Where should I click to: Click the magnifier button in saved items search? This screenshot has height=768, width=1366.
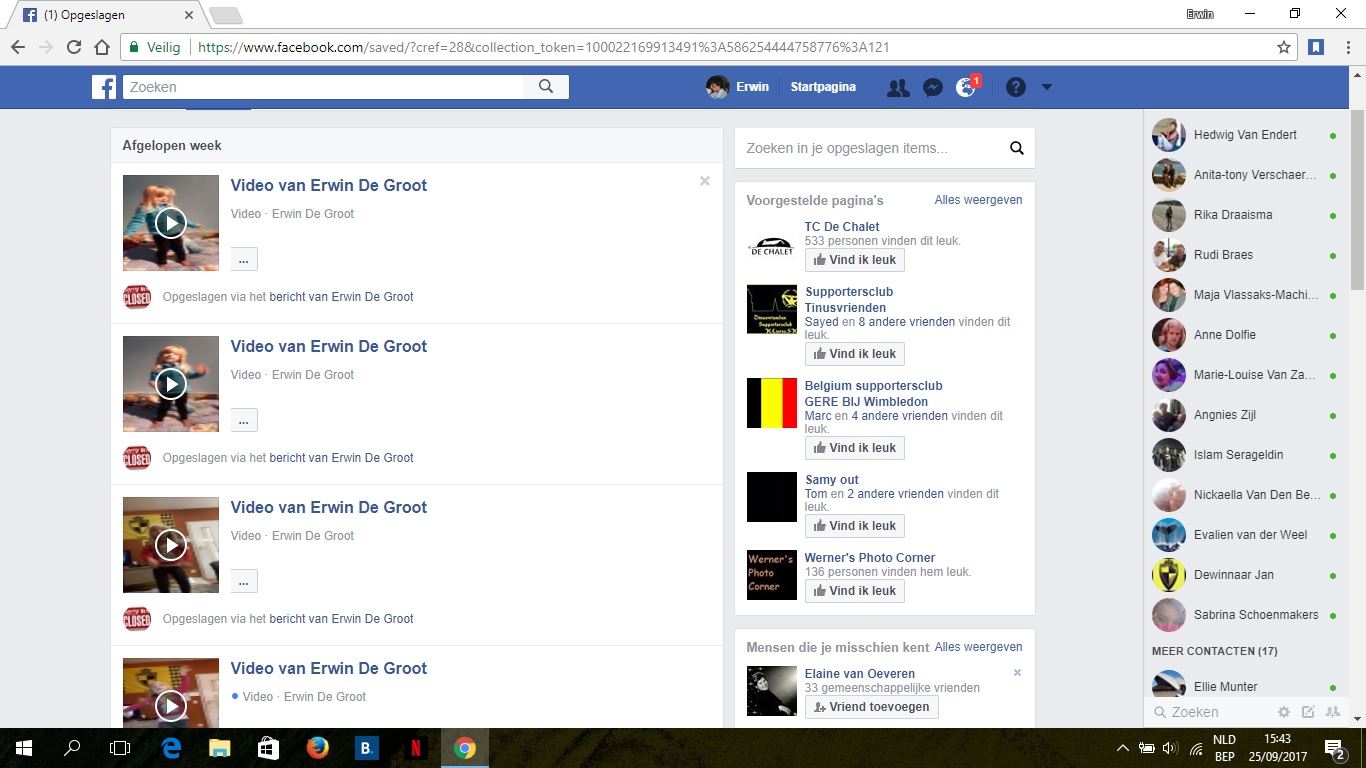click(1016, 148)
